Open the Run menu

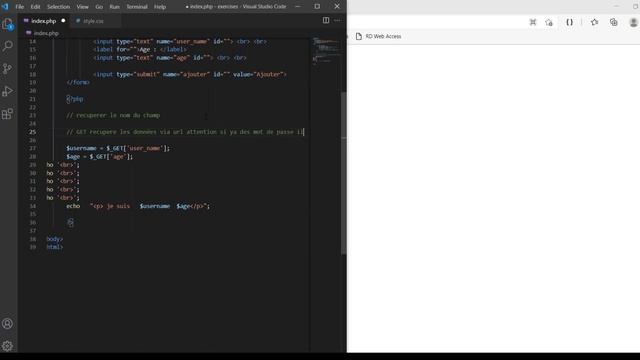[115, 7]
